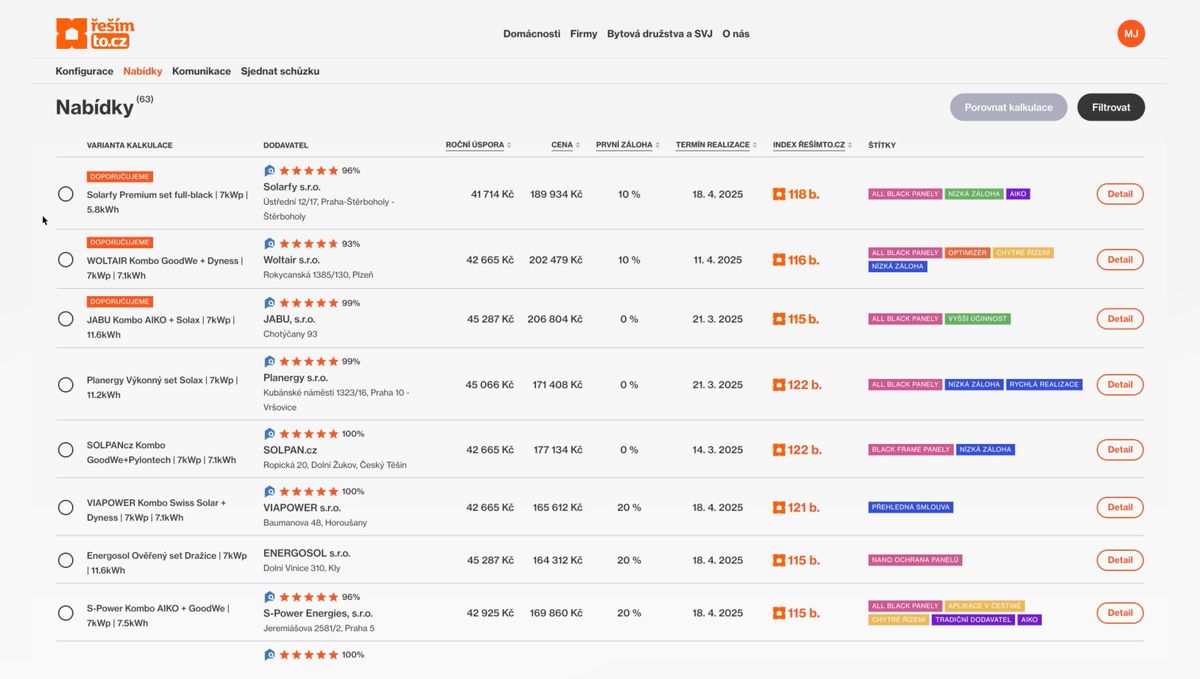Sort by První záloha column
Image resolution: width=1200 pixels, height=679 pixels.
(x=628, y=145)
